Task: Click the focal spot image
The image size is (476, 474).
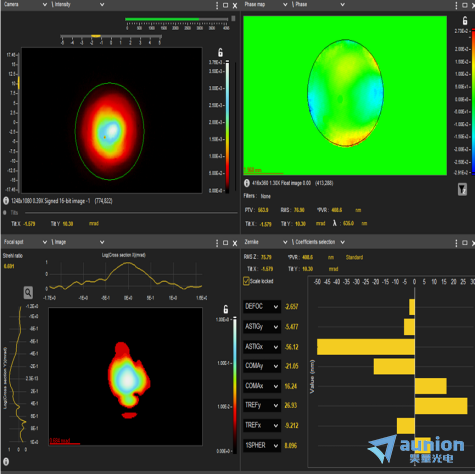Action: coord(126,376)
